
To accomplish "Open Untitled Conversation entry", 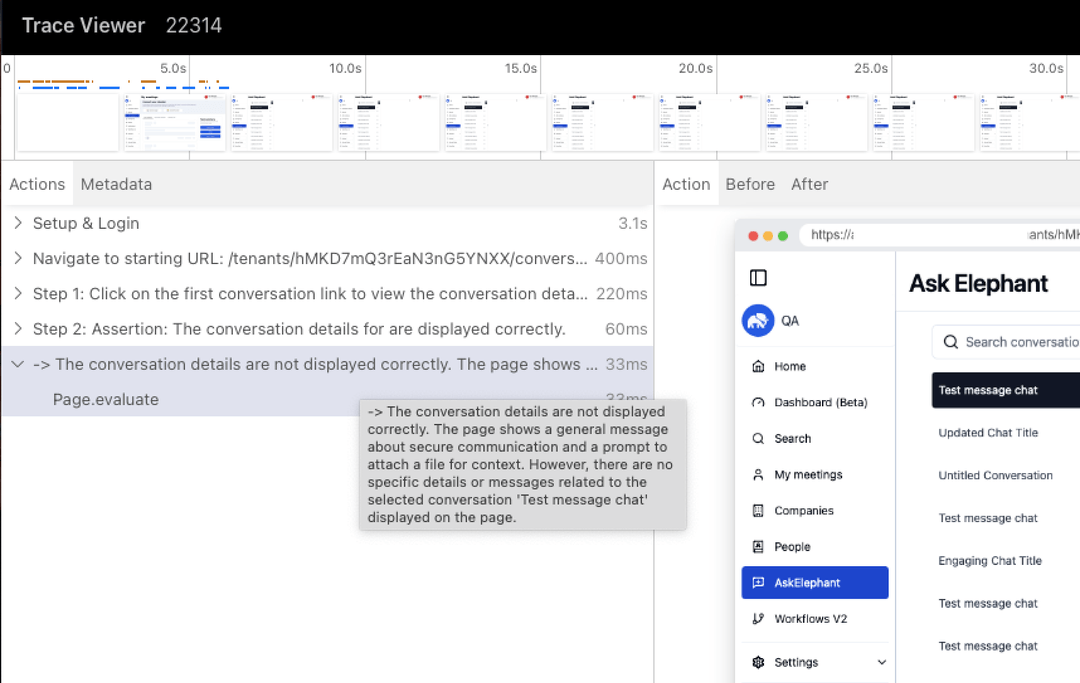I will point(995,475).
